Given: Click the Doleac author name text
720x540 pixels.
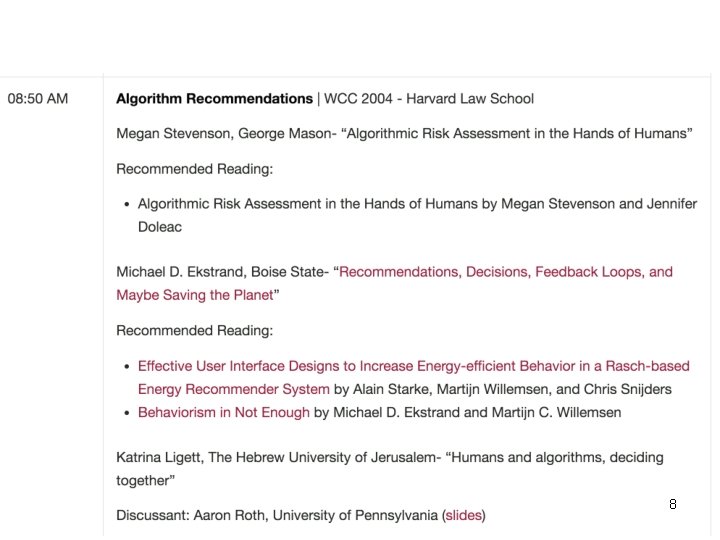Looking at the screenshot, I should (x=160, y=227).
